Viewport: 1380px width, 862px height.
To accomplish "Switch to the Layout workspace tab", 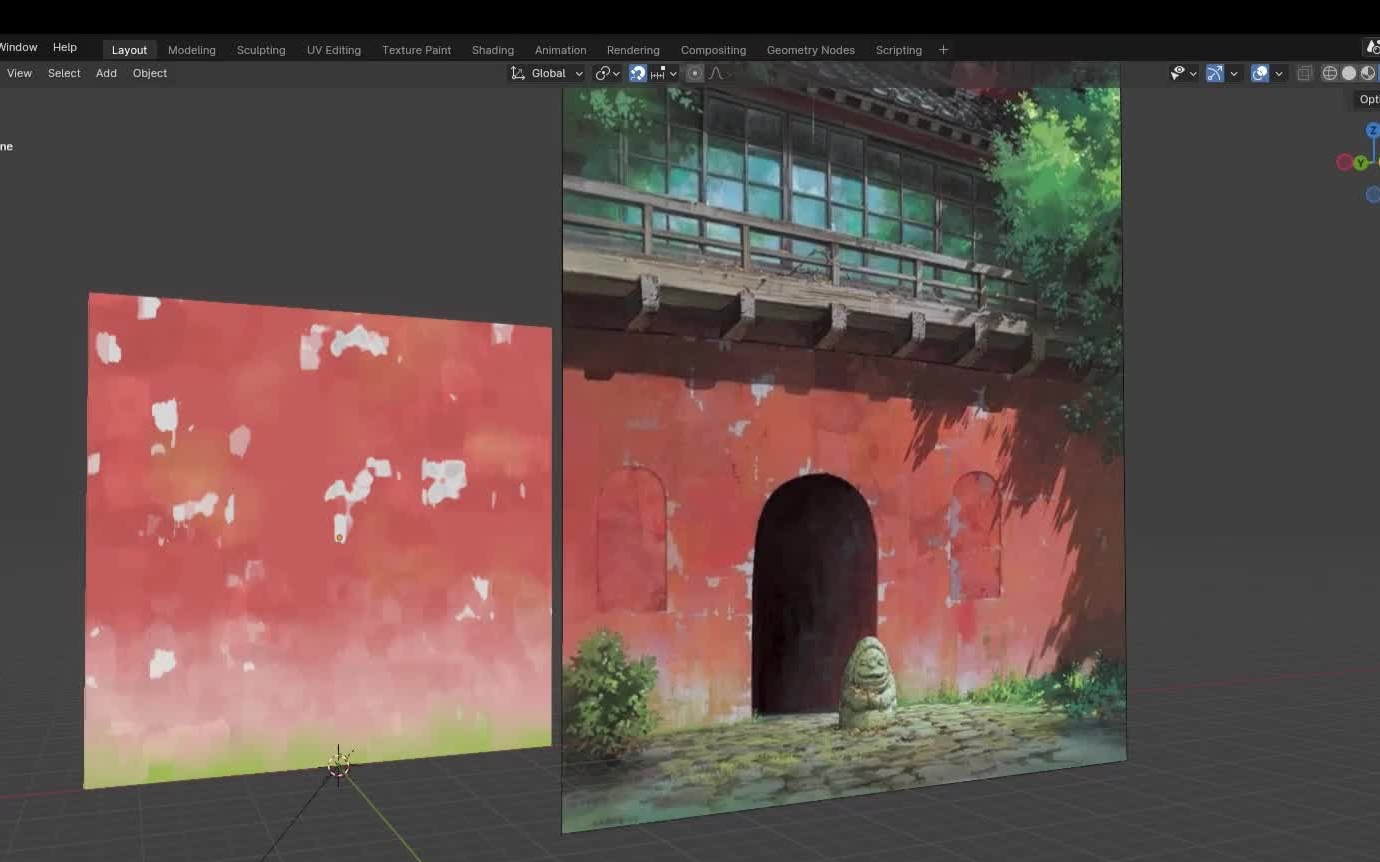I will pyautogui.click(x=129, y=49).
